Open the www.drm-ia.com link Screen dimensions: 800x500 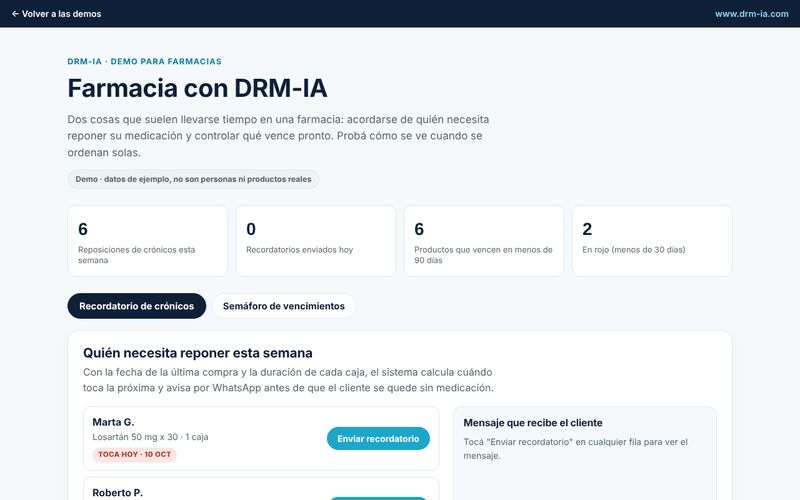tap(751, 14)
